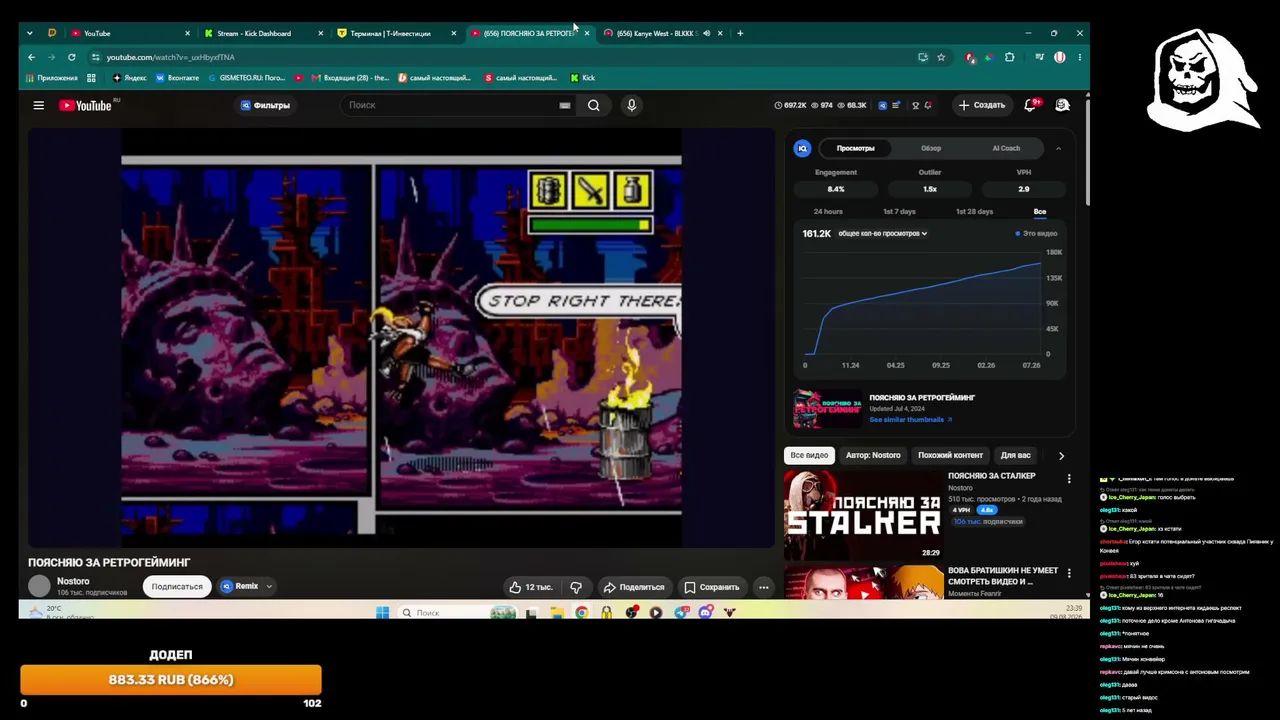The width and height of the screenshot is (1280, 720).
Task: Select the Все видео filter chip
Action: [809, 455]
